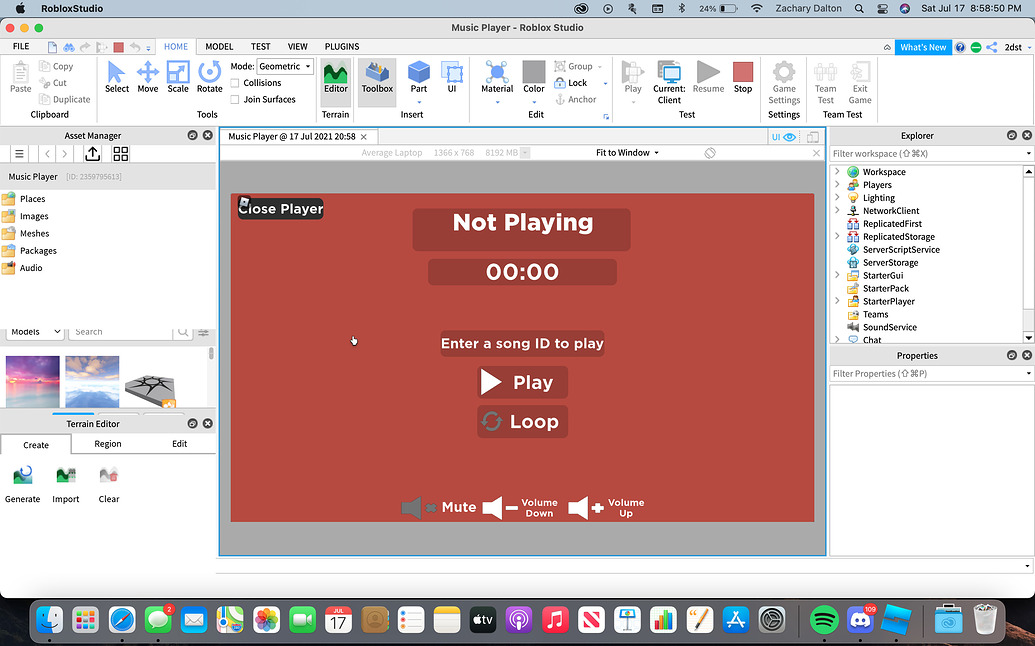Click the Lock tool in Edit group
The image size is (1035, 646).
pyautogui.click(x=571, y=82)
